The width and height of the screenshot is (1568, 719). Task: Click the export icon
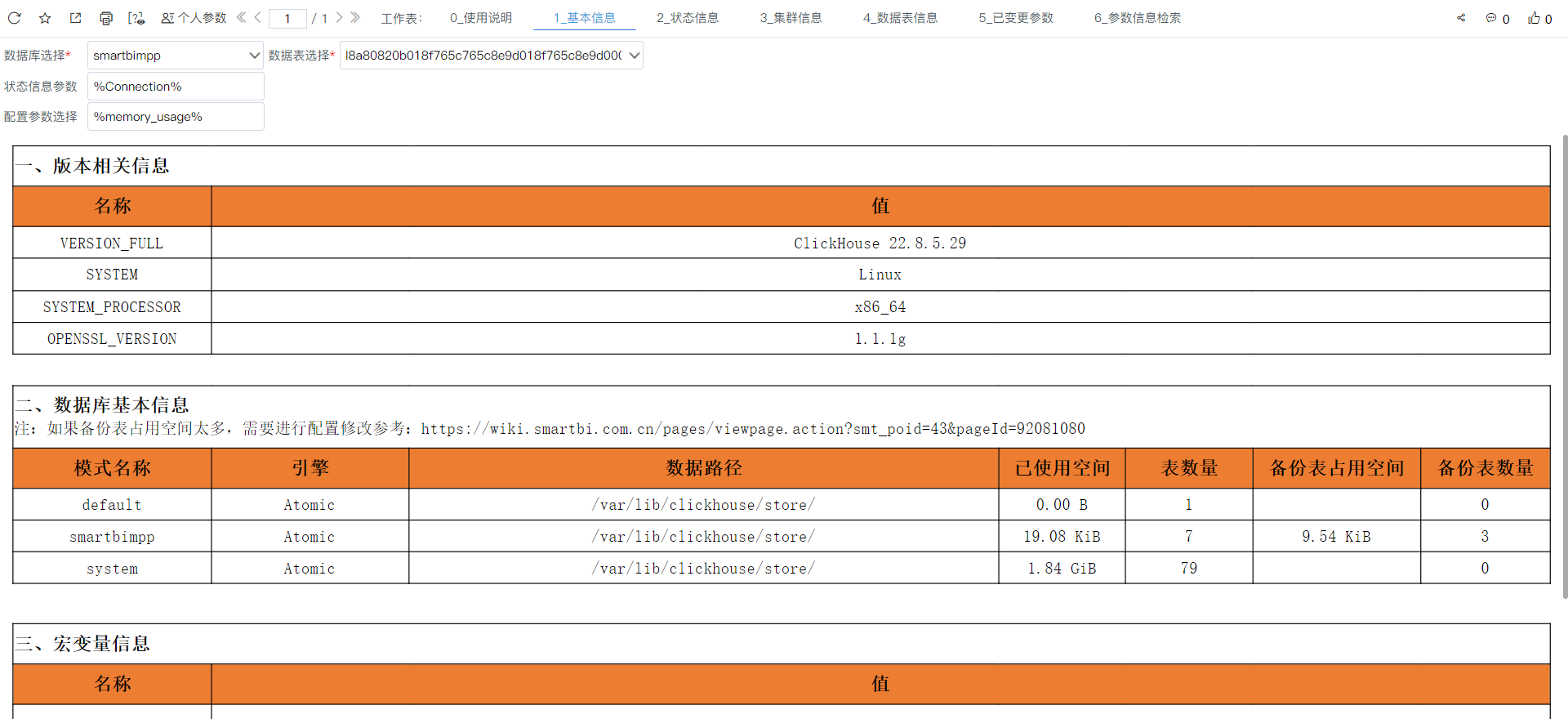coord(75,18)
